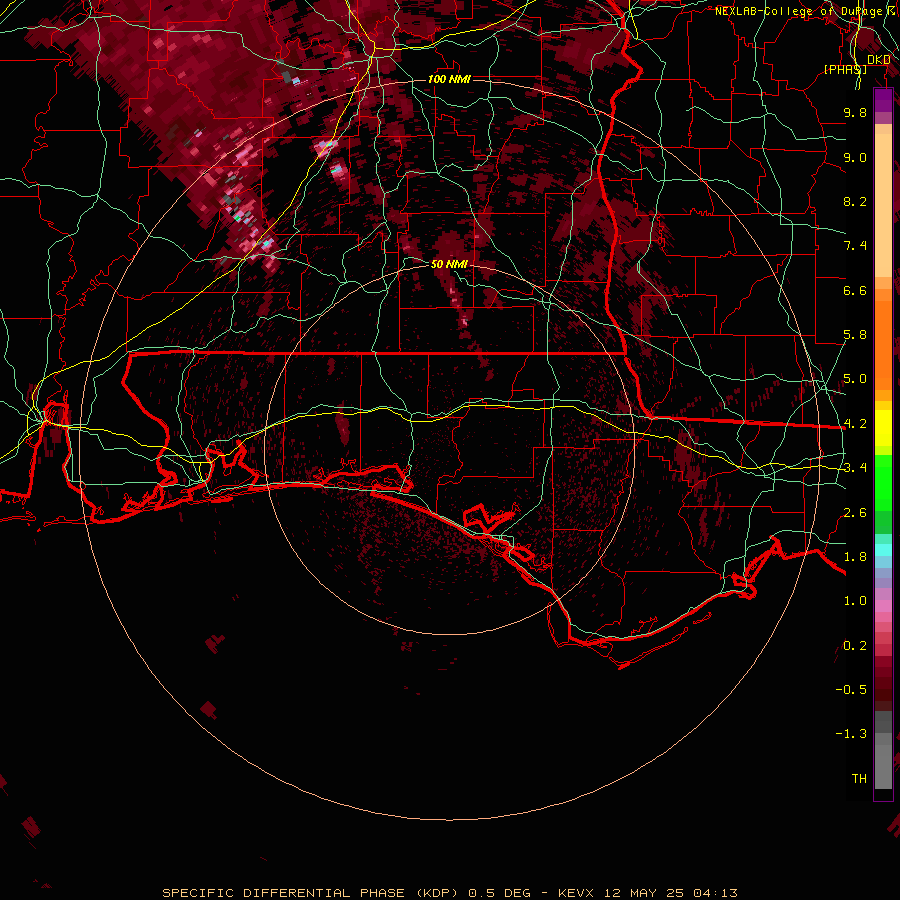Click the light peach segment of the color bar
The width and height of the screenshot is (900, 900).
883,205
